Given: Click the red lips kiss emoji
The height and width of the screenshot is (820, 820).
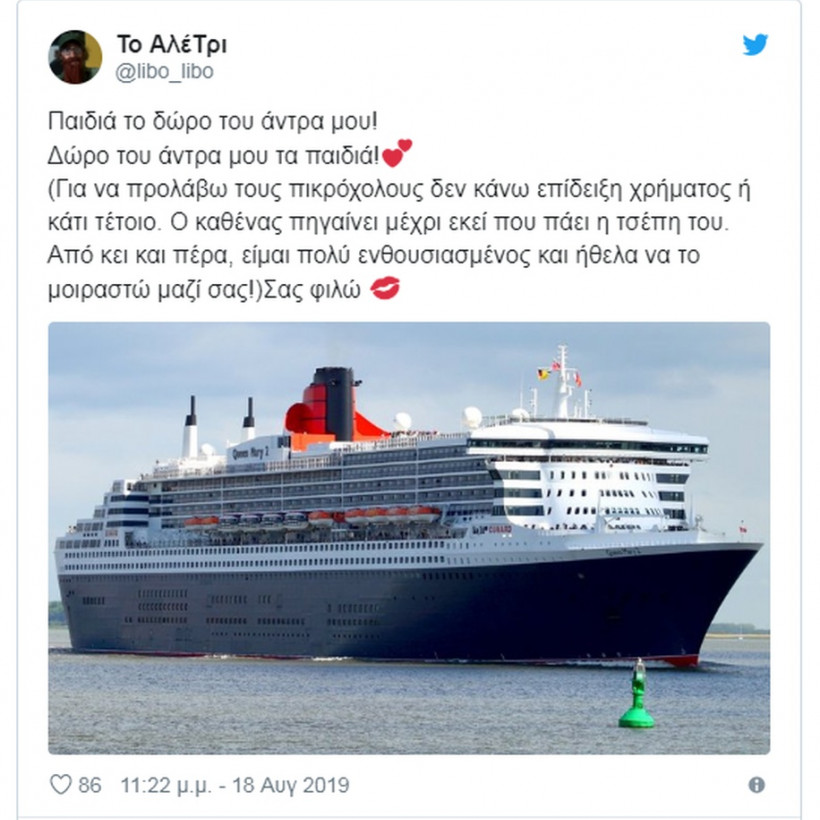Looking at the screenshot, I should [x=385, y=289].
